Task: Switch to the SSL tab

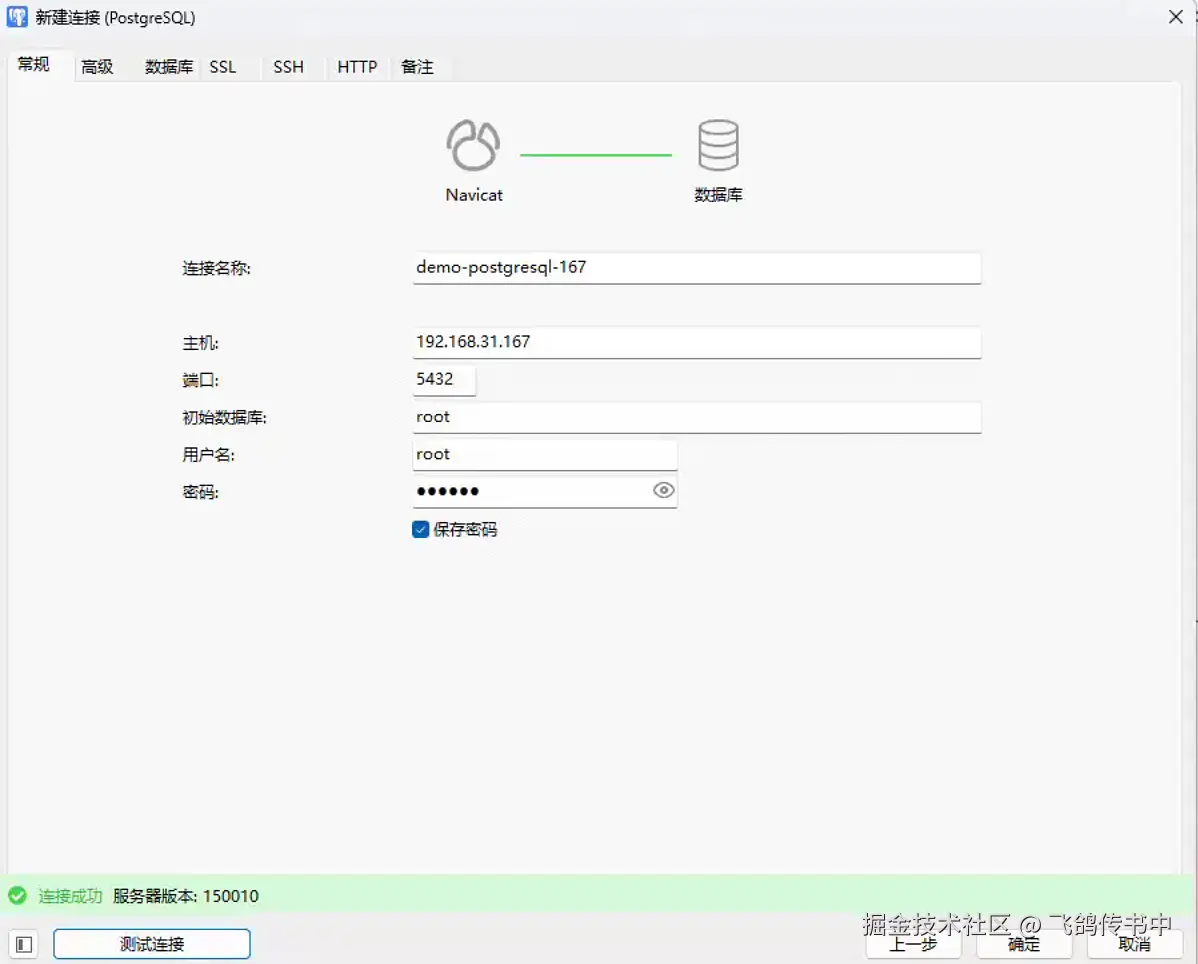Action: (x=223, y=67)
